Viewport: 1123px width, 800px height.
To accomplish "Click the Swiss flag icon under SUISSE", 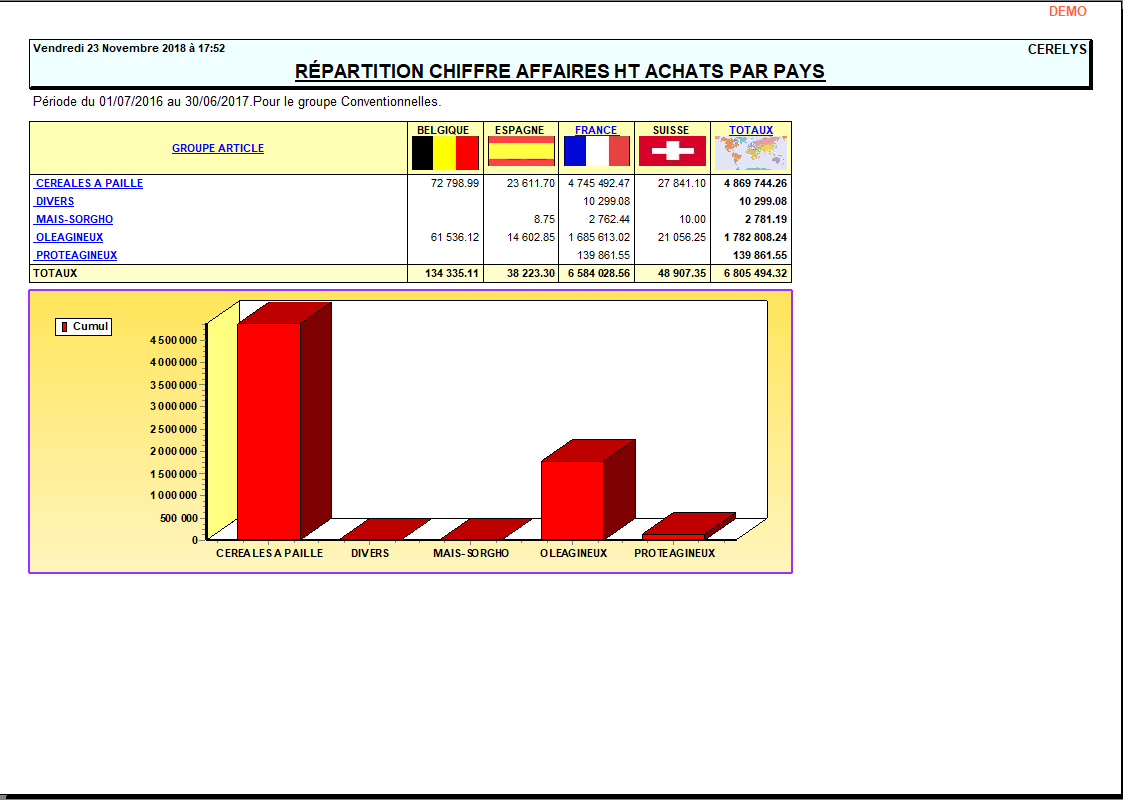I will coord(671,150).
